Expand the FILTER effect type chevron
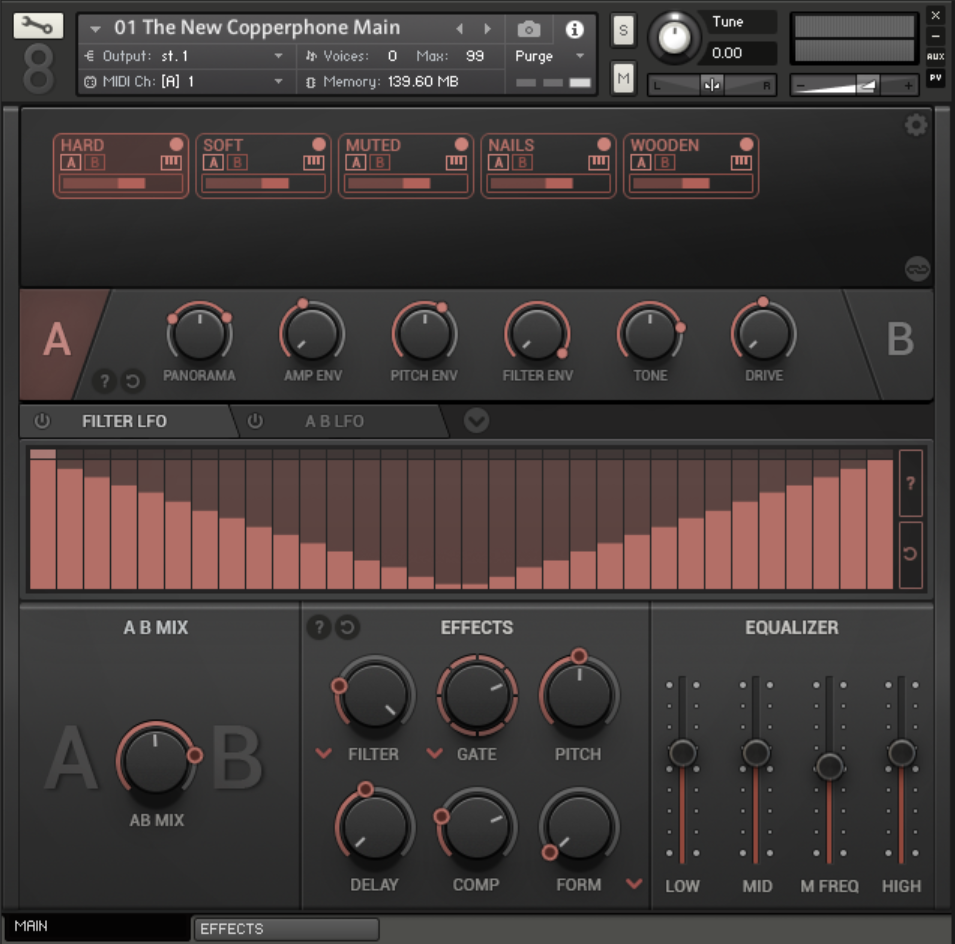The image size is (955, 944). coord(323,754)
